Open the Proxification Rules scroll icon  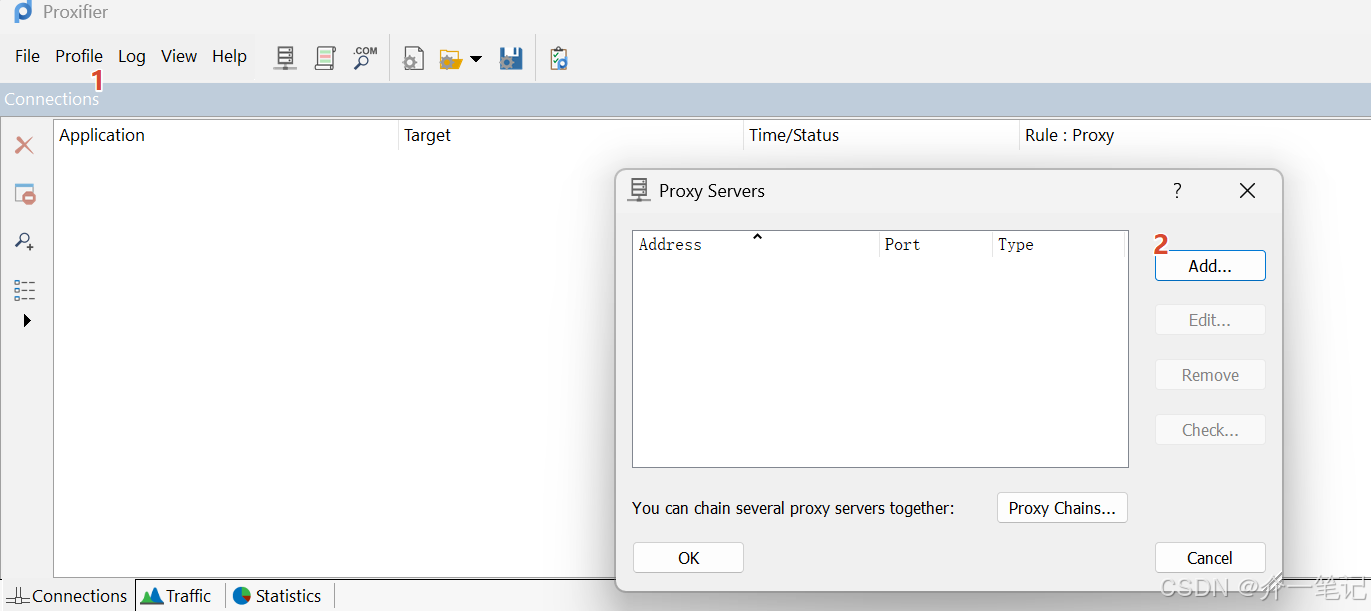click(x=325, y=58)
